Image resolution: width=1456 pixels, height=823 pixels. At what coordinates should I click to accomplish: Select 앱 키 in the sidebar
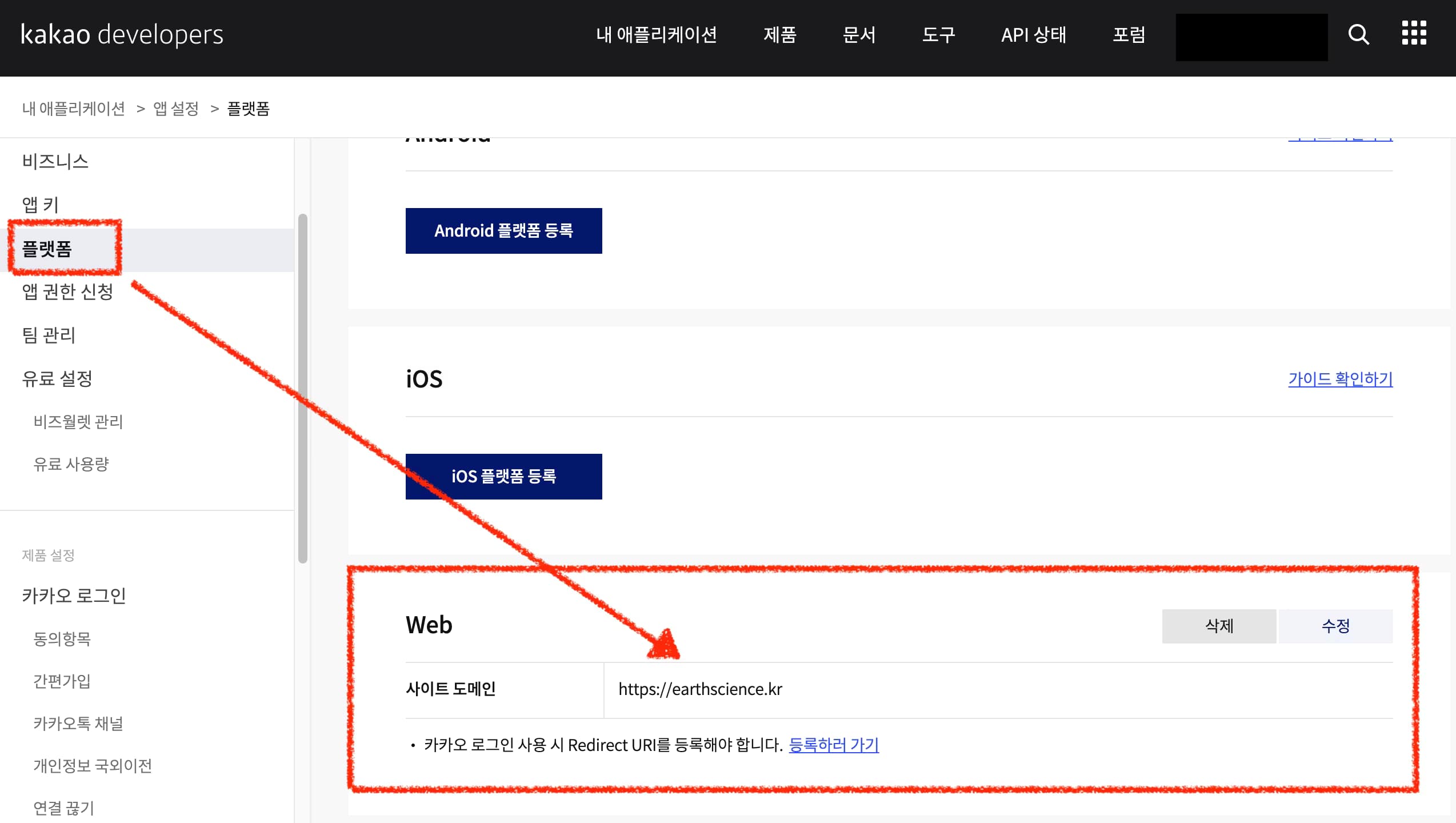(x=40, y=205)
